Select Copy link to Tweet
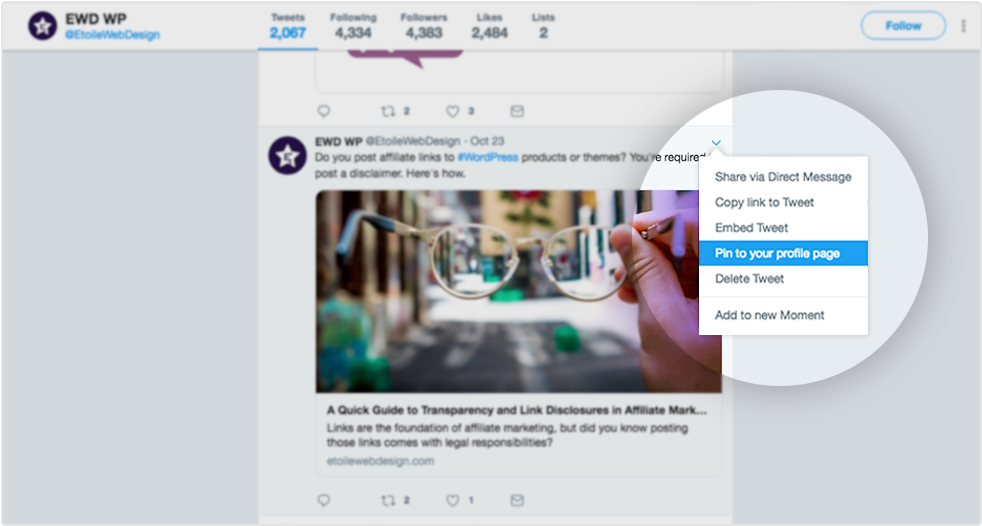Image resolution: width=982 pixels, height=526 pixels. point(764,202)
